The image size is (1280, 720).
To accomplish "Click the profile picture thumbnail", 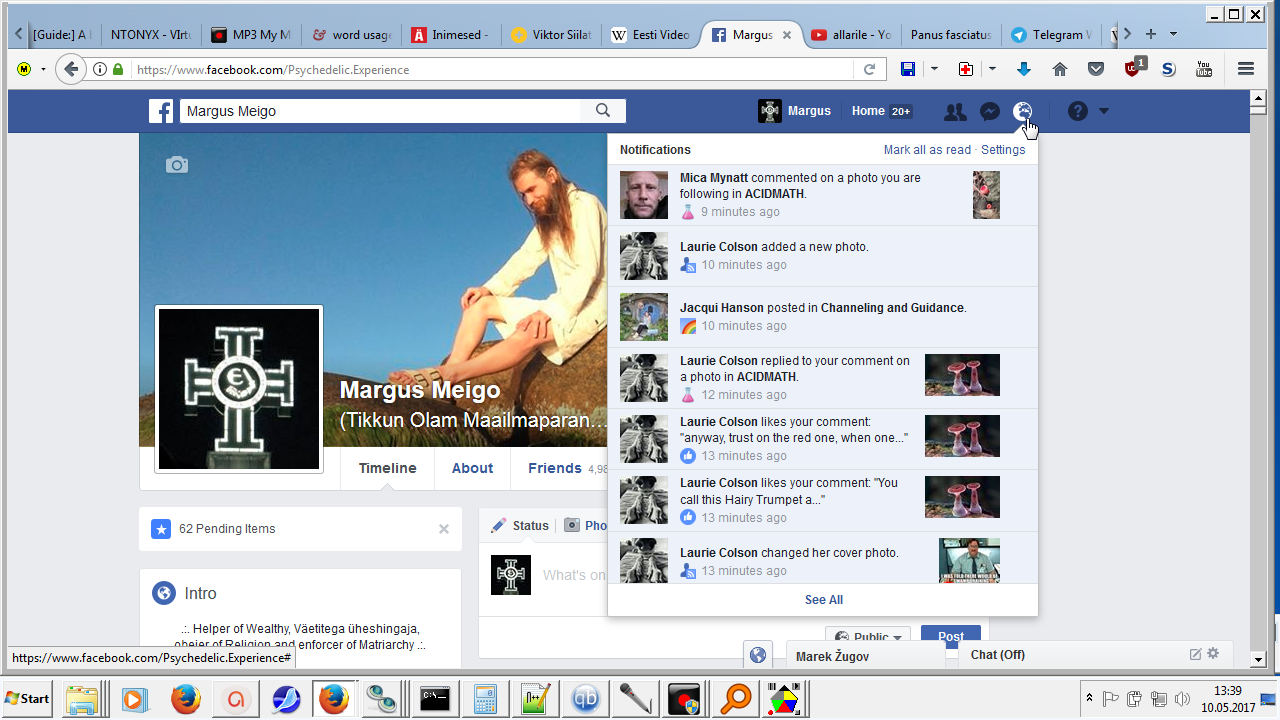I will pyautogui.click(x=239, y=389).
